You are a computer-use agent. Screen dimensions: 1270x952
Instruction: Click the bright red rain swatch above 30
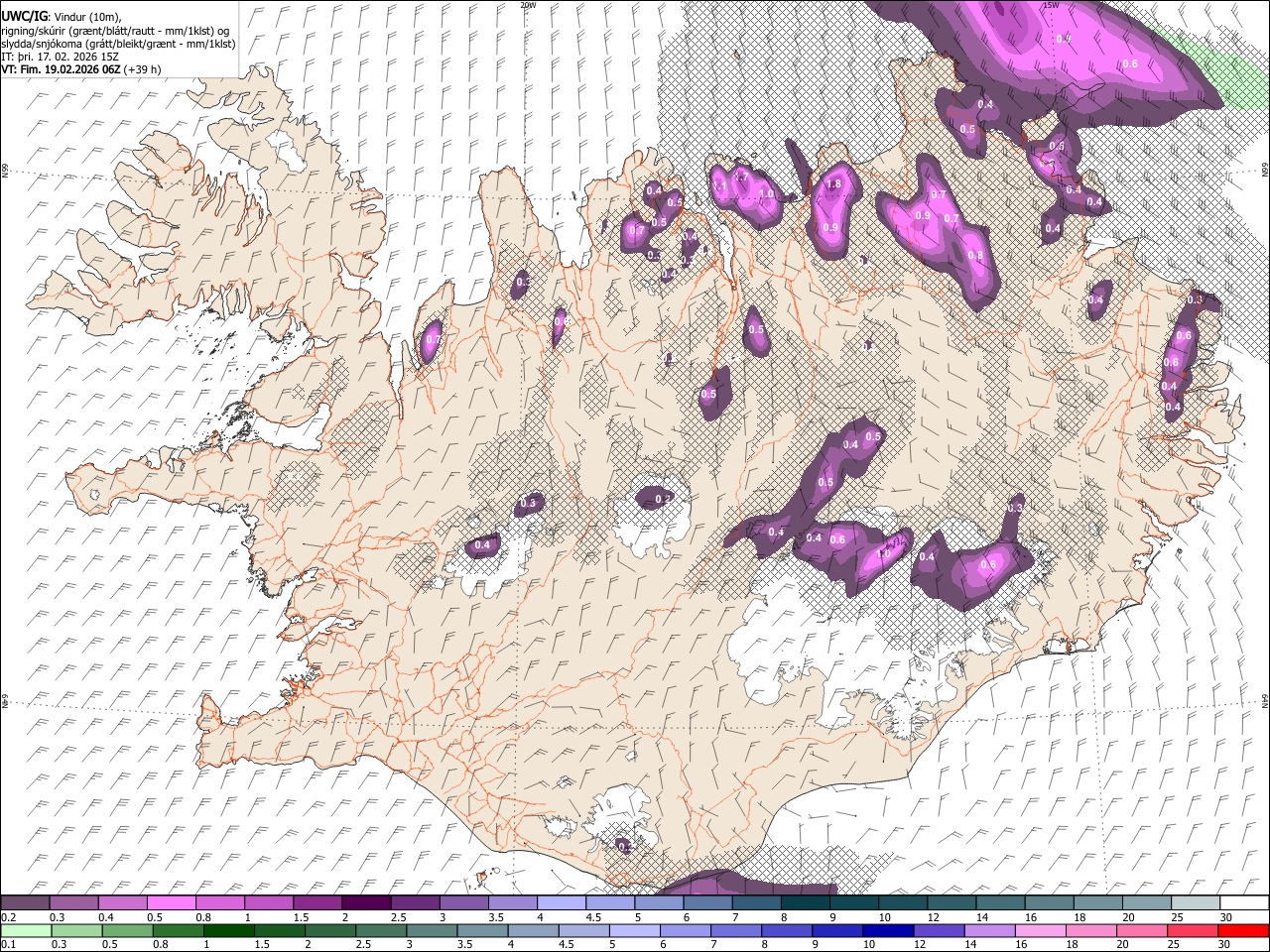coord(1242,930)
